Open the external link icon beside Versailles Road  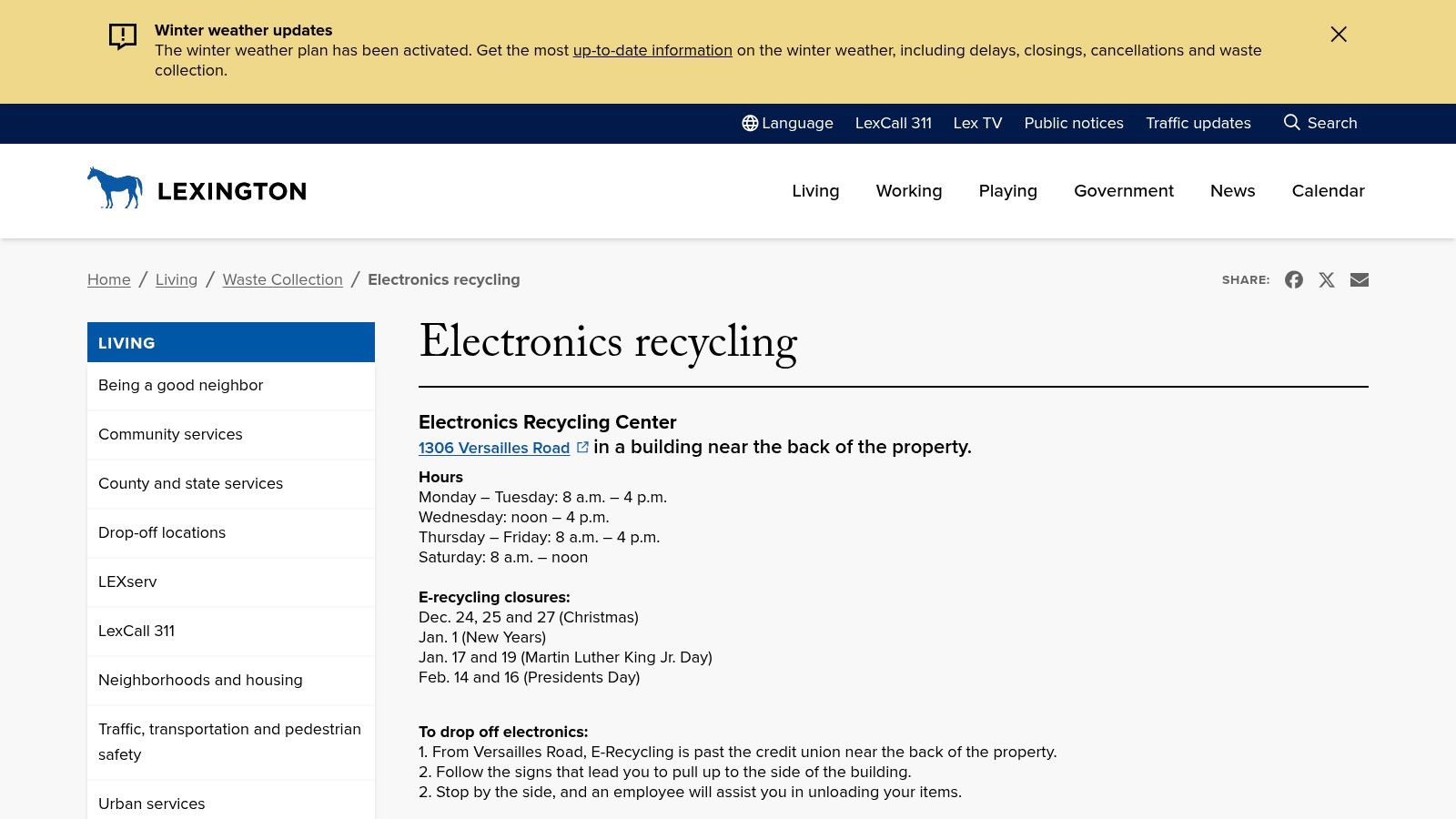(x=582, y=447)
